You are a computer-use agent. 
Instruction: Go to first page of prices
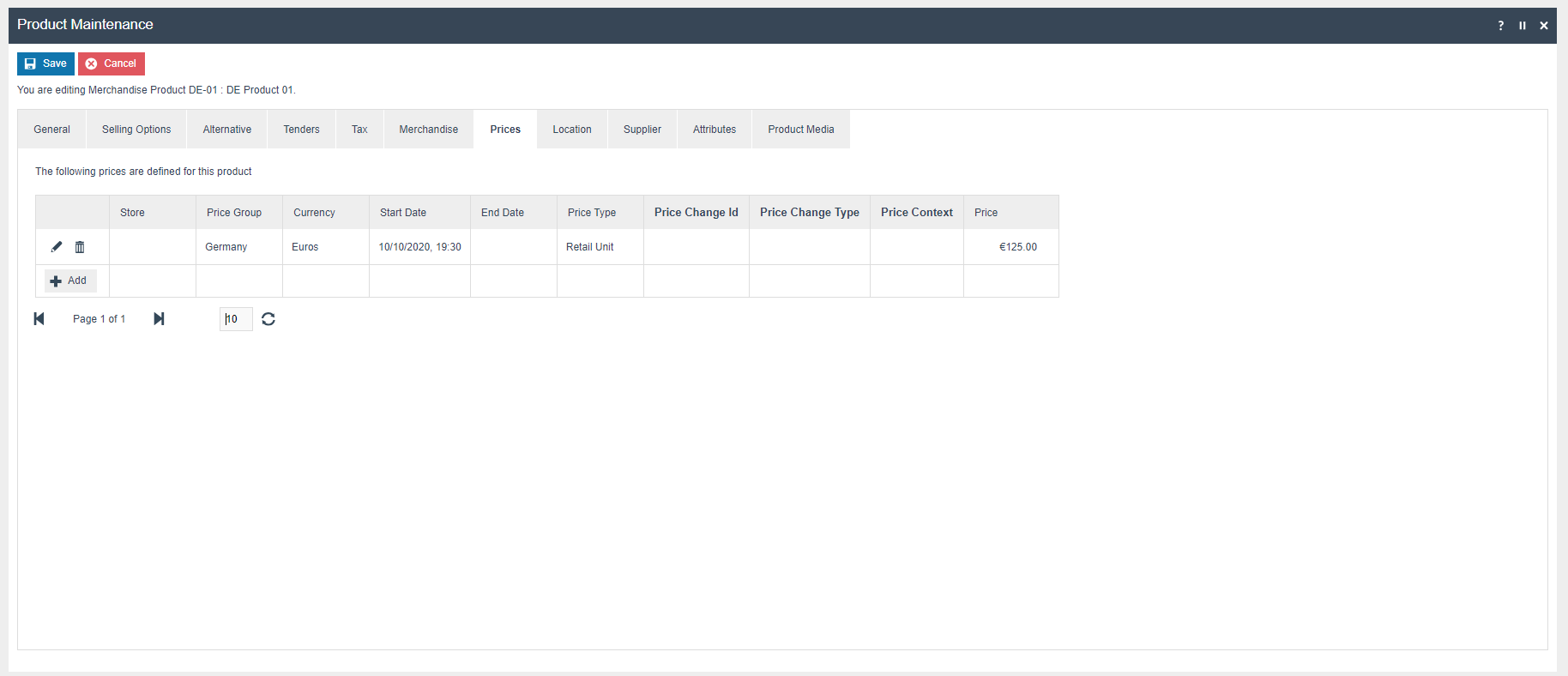point(39,319)
